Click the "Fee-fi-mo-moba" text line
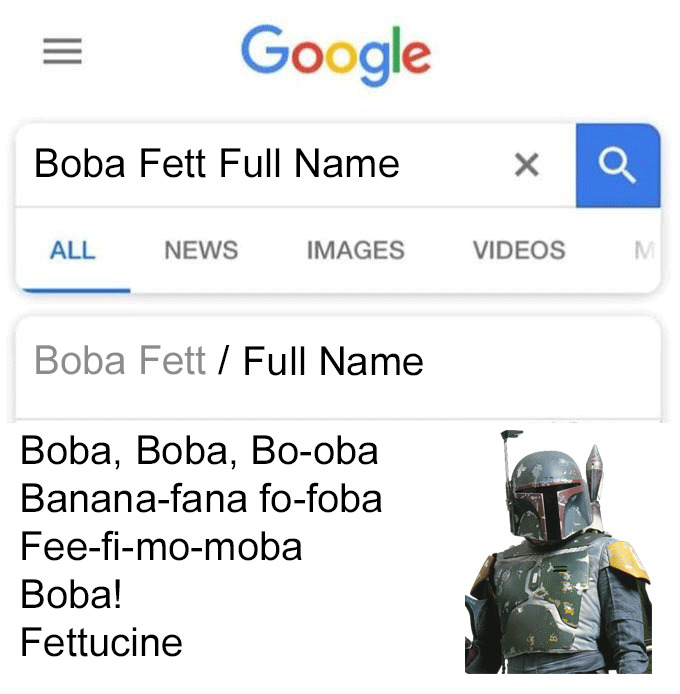 [161, 546]
